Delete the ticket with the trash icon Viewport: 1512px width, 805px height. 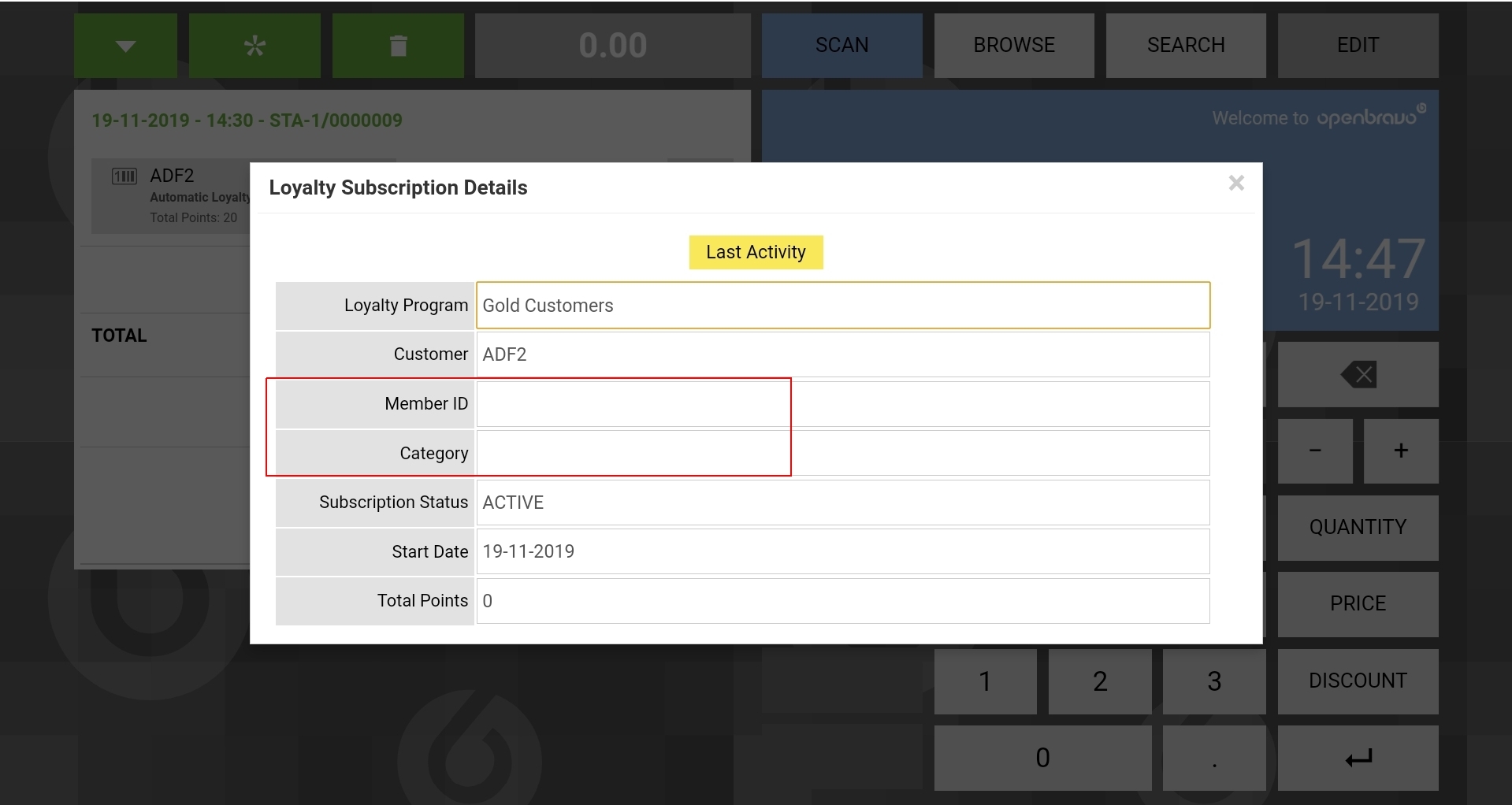point(398,46)
